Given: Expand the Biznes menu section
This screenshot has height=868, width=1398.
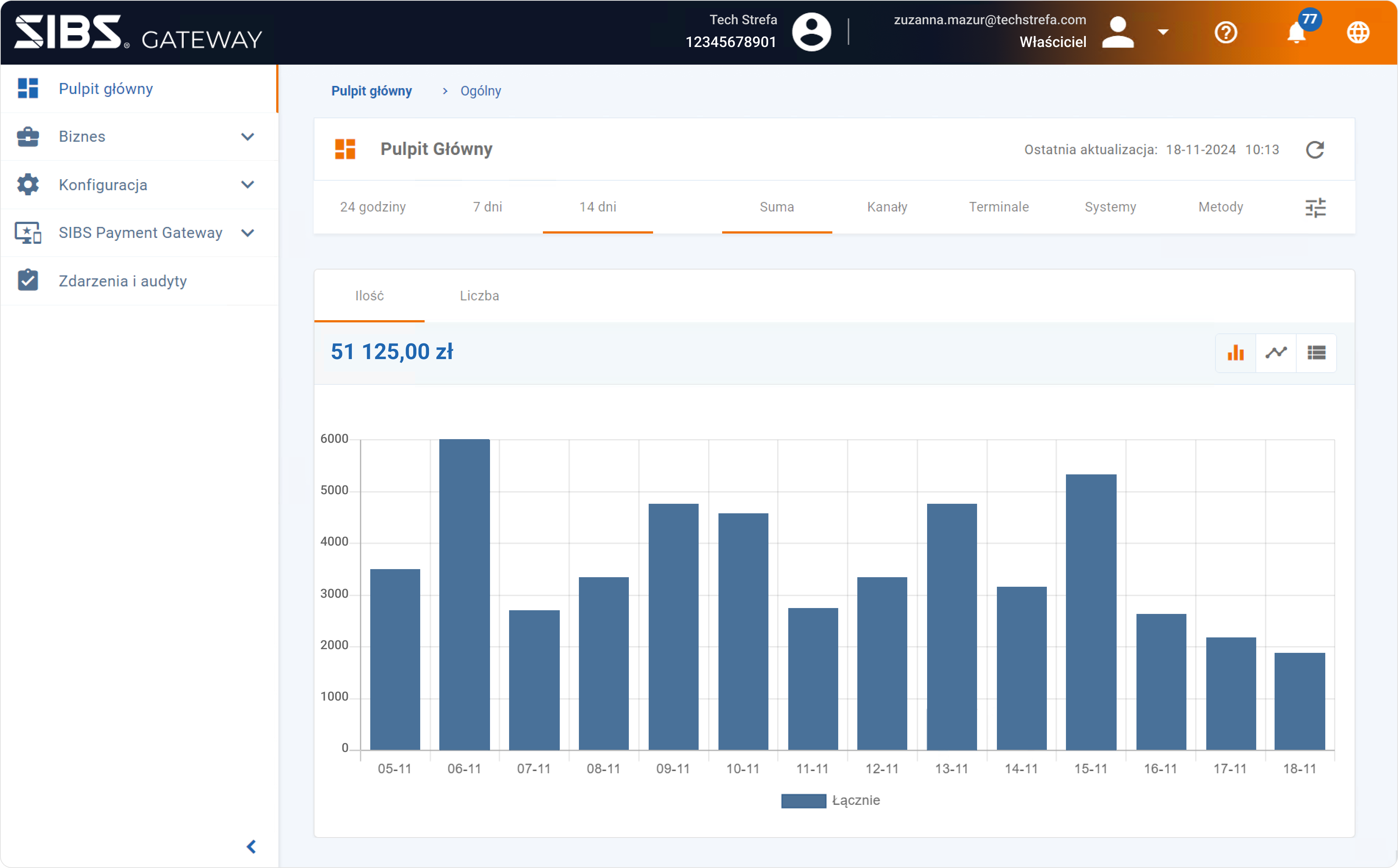Looking at the screenshot, I should tap(248, 137).
